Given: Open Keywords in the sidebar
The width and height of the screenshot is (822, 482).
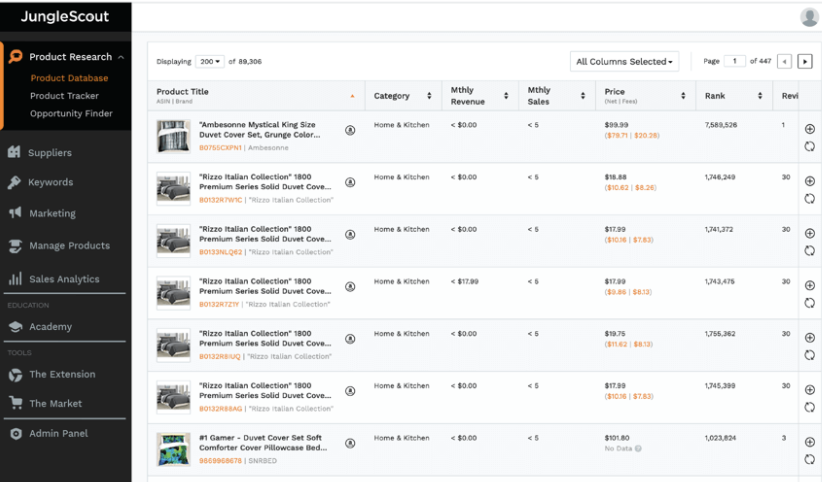Looking at the screenshot, I should point(50,182).
